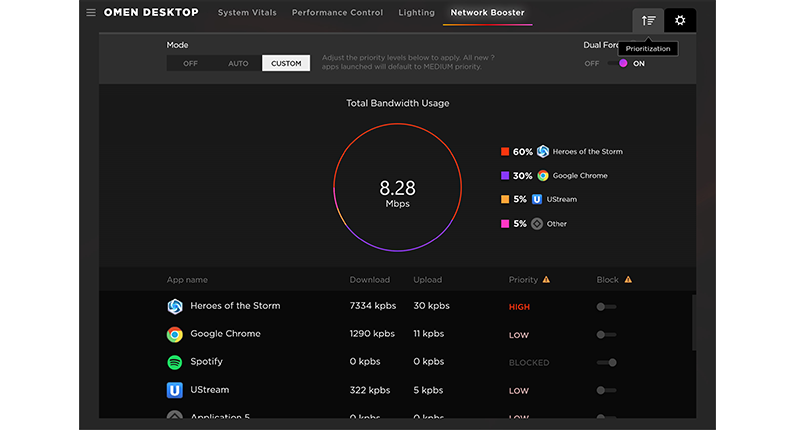Change LOW priority for Google Chrome

point(518,335)
